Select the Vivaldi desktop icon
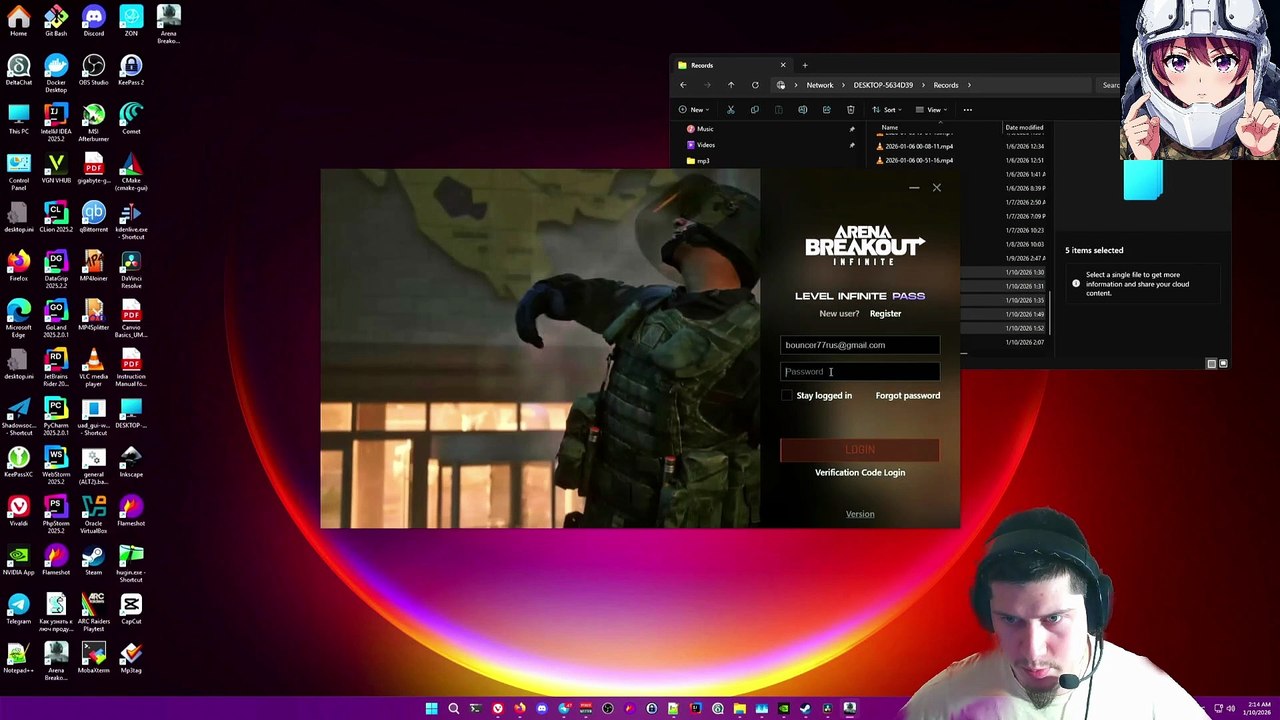The height and width of the screenshot is (720, 1280). click(18, 511)
